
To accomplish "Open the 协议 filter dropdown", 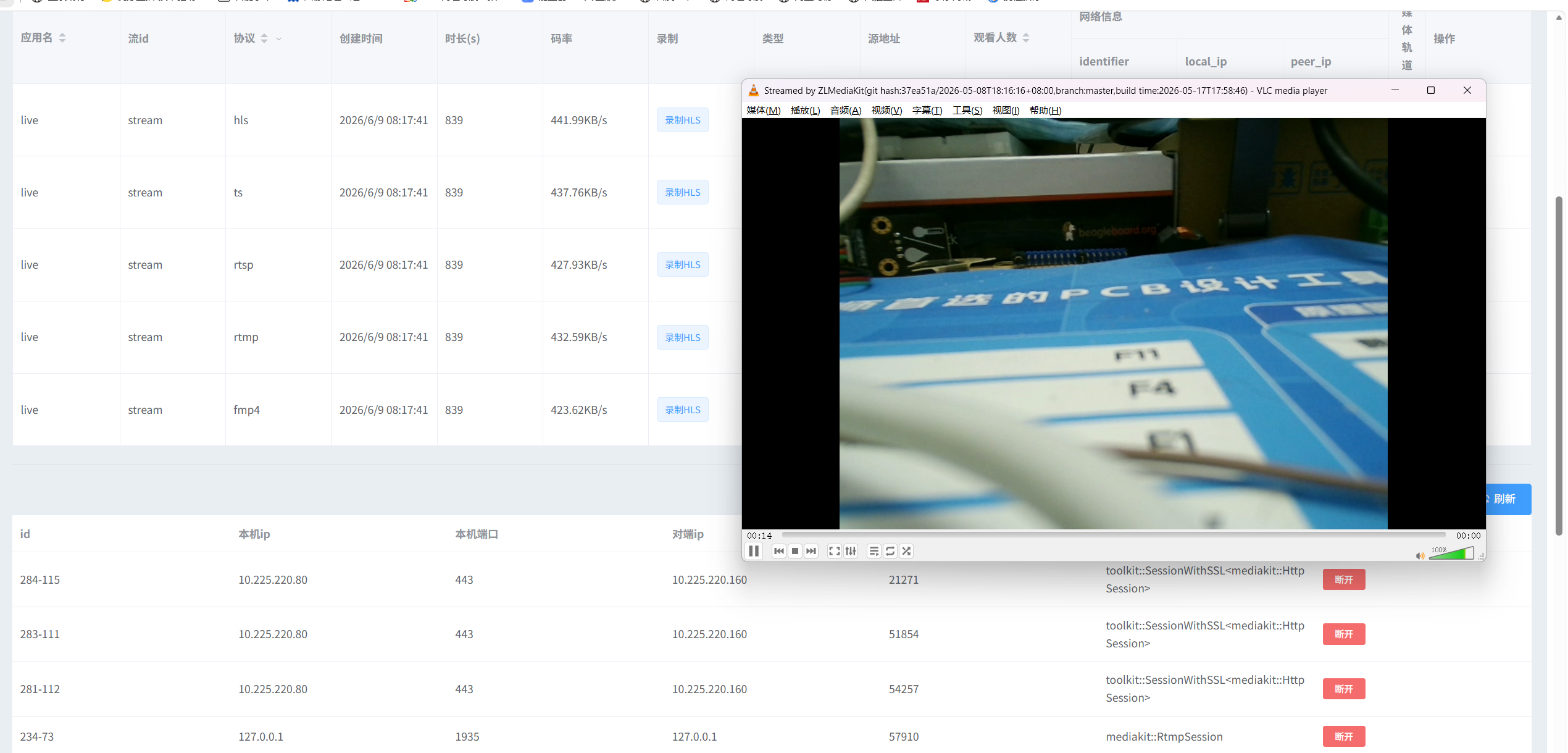I will pyautogui.click(x=278, y=39).
